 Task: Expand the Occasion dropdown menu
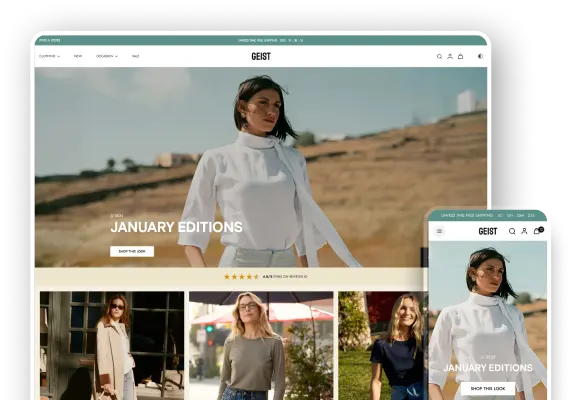pyautogui.click(x=107, y=56)
